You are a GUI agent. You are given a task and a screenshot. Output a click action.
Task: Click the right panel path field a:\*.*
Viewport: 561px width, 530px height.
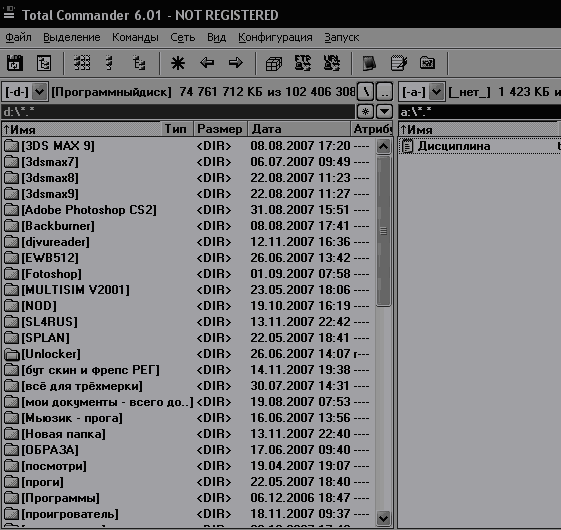pos(479,112)
